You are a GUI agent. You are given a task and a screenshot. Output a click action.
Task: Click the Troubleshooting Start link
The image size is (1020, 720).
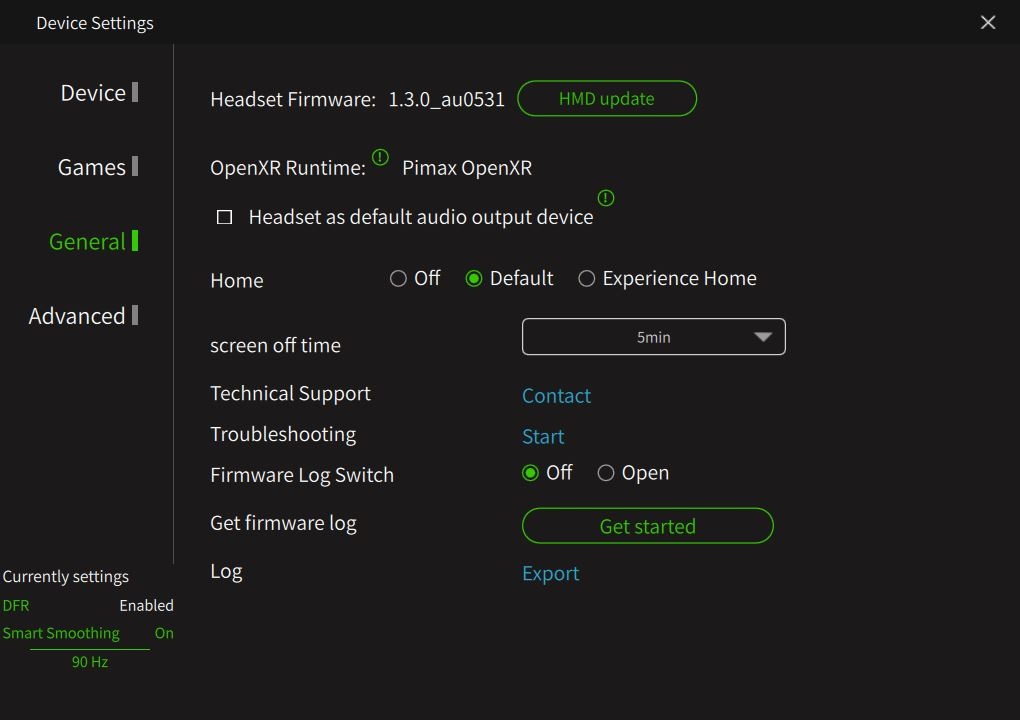pyautogui.click(x=543, y=437)
